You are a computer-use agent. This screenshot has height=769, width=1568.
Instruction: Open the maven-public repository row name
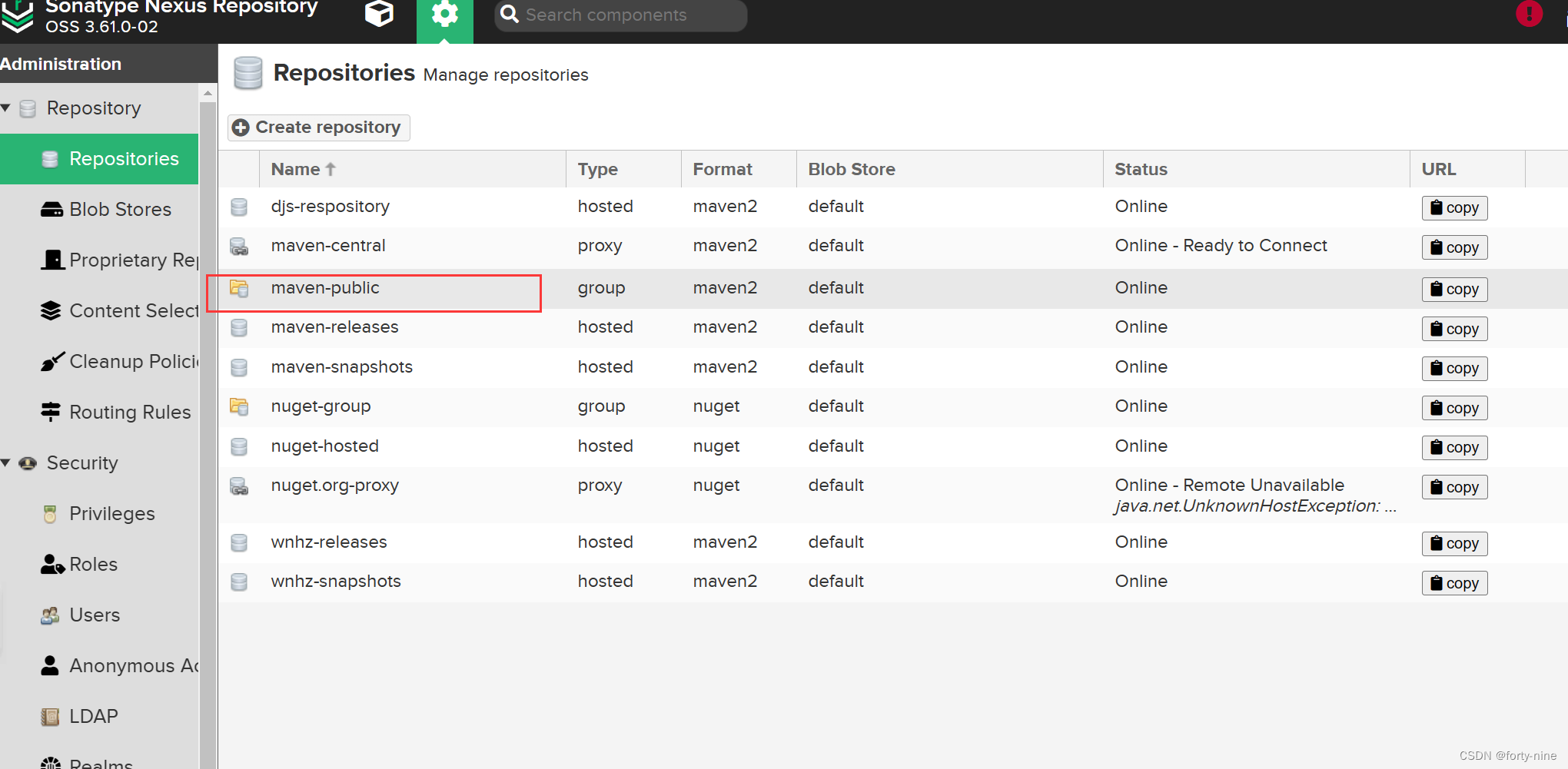pyautogui.click(x=325, y=288)
